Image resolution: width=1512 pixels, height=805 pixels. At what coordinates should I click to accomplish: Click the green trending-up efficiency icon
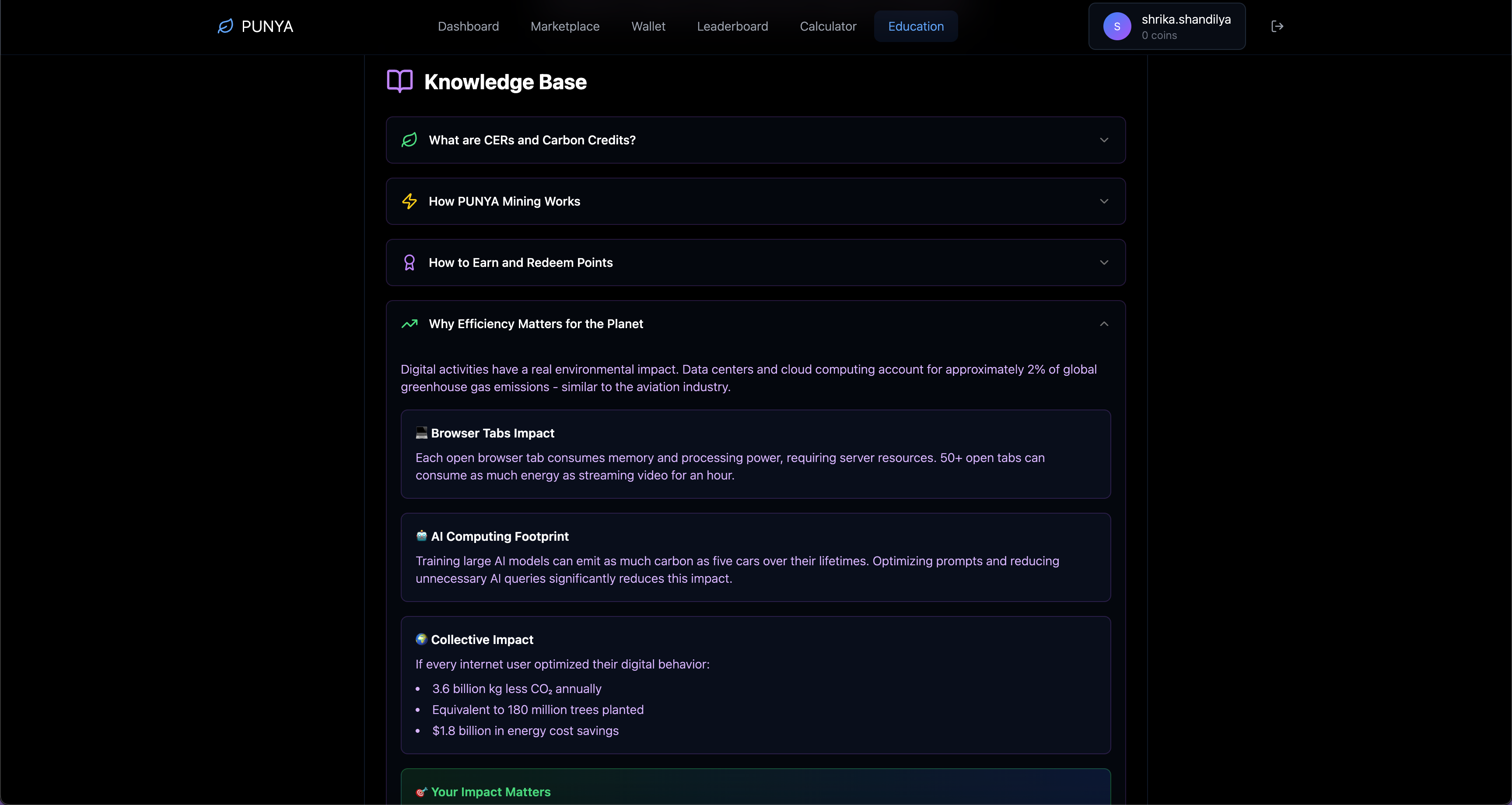(409, 323)
